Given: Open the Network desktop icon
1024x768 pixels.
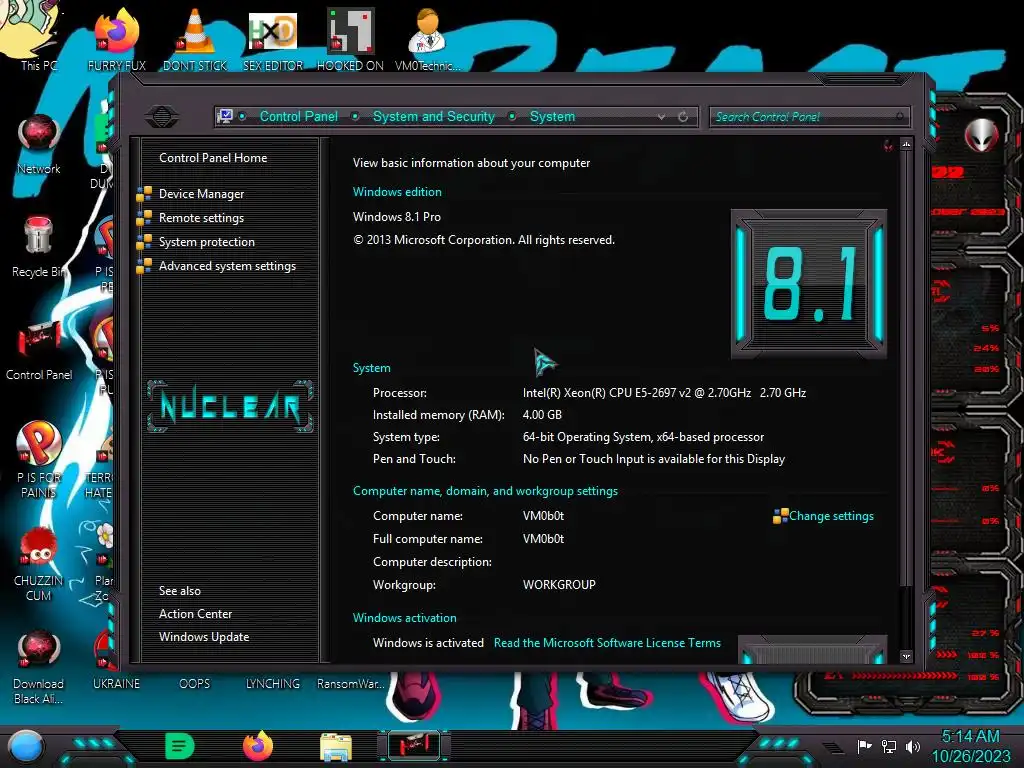Looking at the screenshot, I should tap(39, 144).
